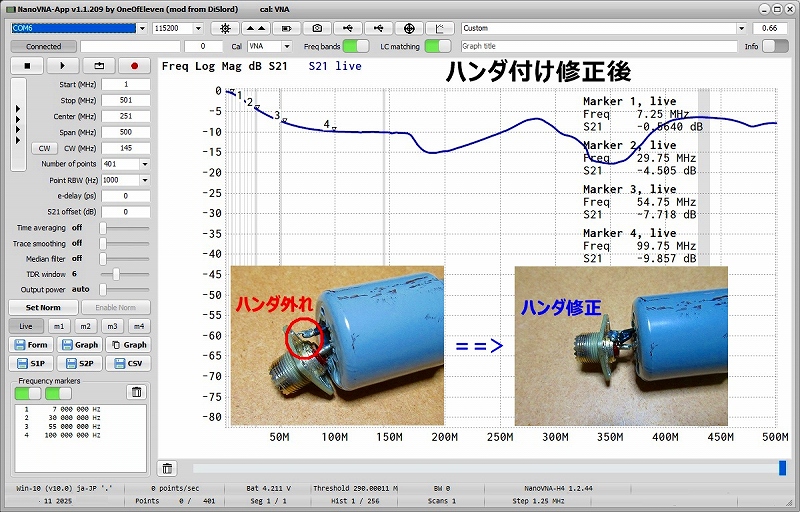The image size is (800, 512).
Task: Click the Set Norm button
Action: click(43, 307)
